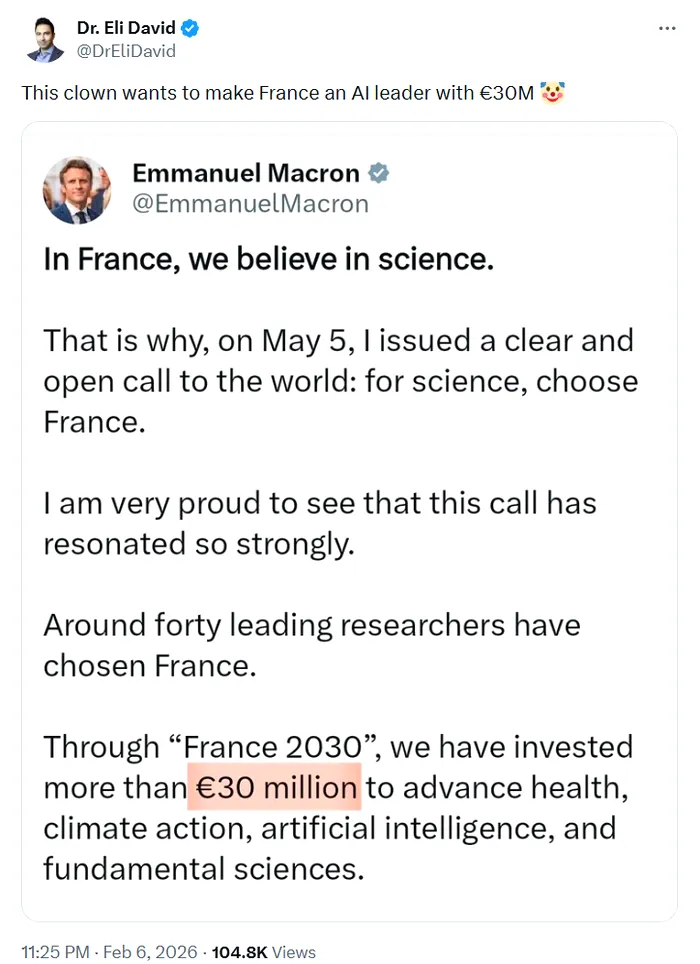Click the verified badge next to Emmanuel Macron
Screen dimensions: 700x964
click(379, 173)
